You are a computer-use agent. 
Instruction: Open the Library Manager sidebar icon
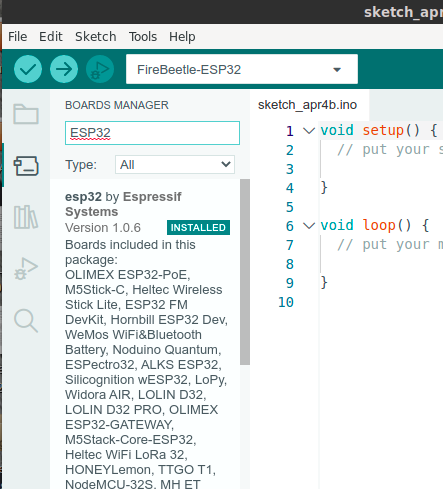(26, 217)
